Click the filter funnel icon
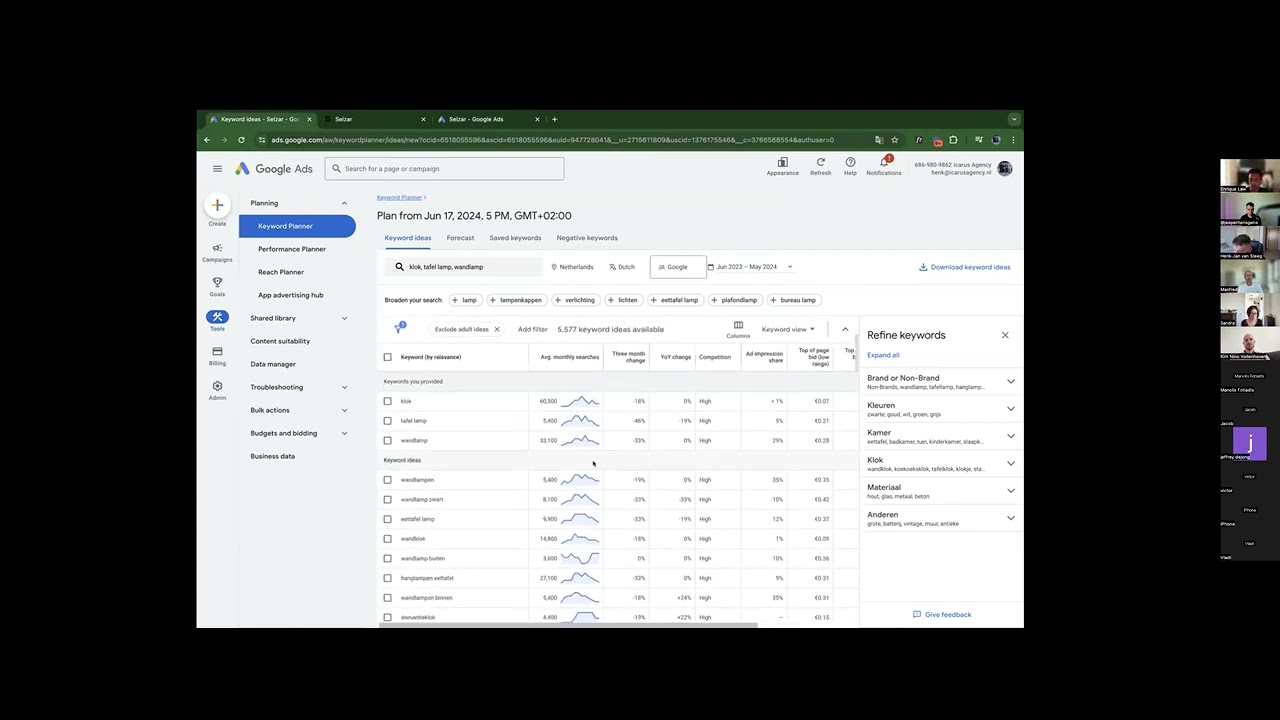 [399, 328]
